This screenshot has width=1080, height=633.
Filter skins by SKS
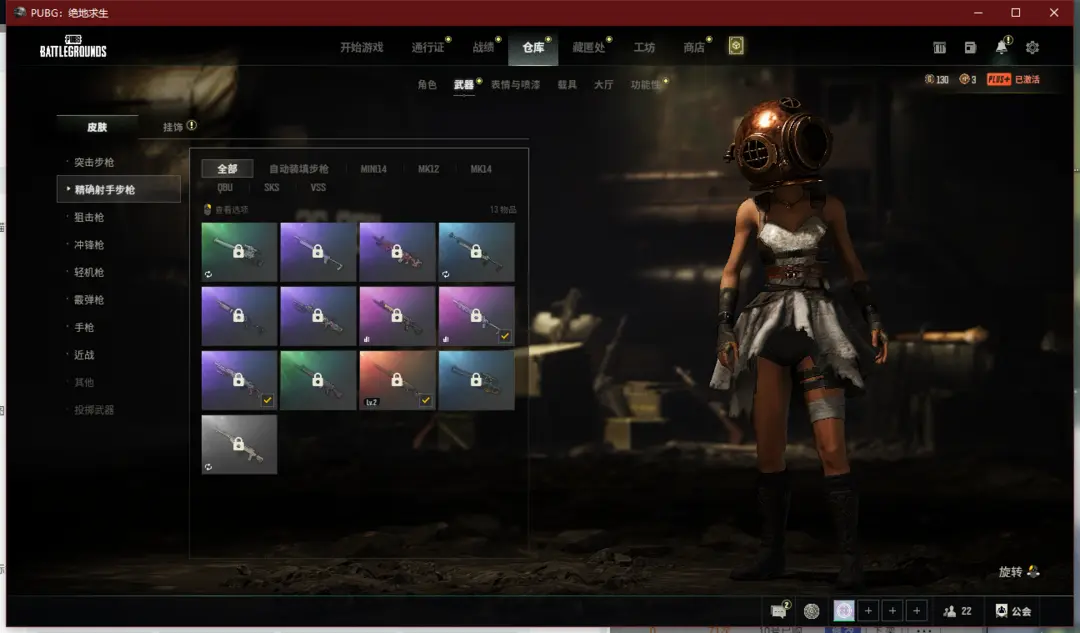[x=271, y=187]
